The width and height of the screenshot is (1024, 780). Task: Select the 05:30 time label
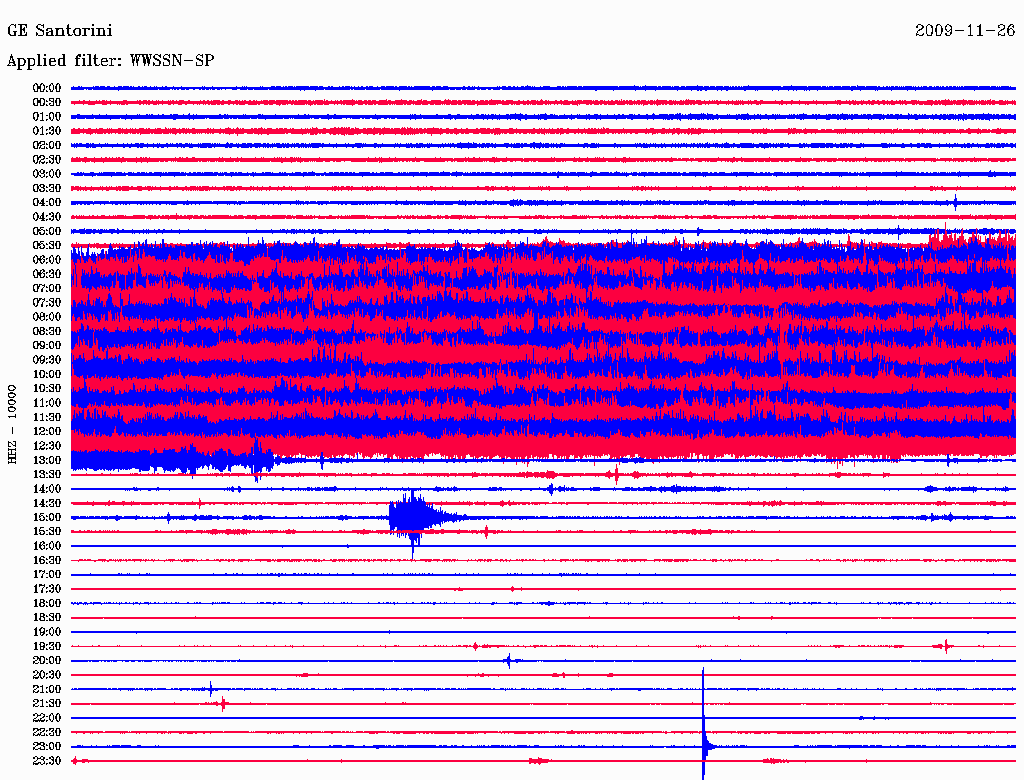click(x=47, y=246)
